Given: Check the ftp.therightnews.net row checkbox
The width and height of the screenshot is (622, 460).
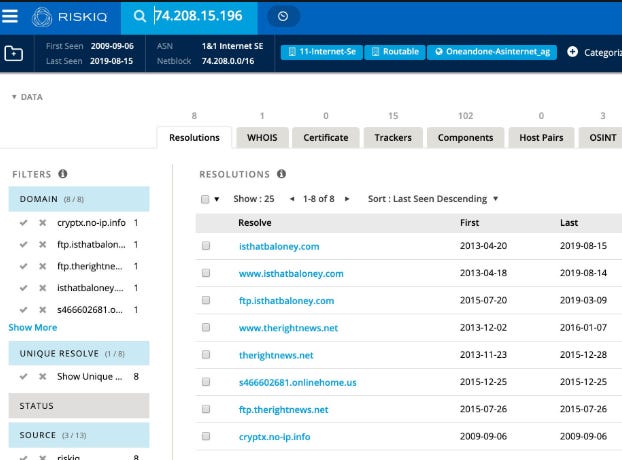Looking at the screenshot, I should click(x=205, y=409).
